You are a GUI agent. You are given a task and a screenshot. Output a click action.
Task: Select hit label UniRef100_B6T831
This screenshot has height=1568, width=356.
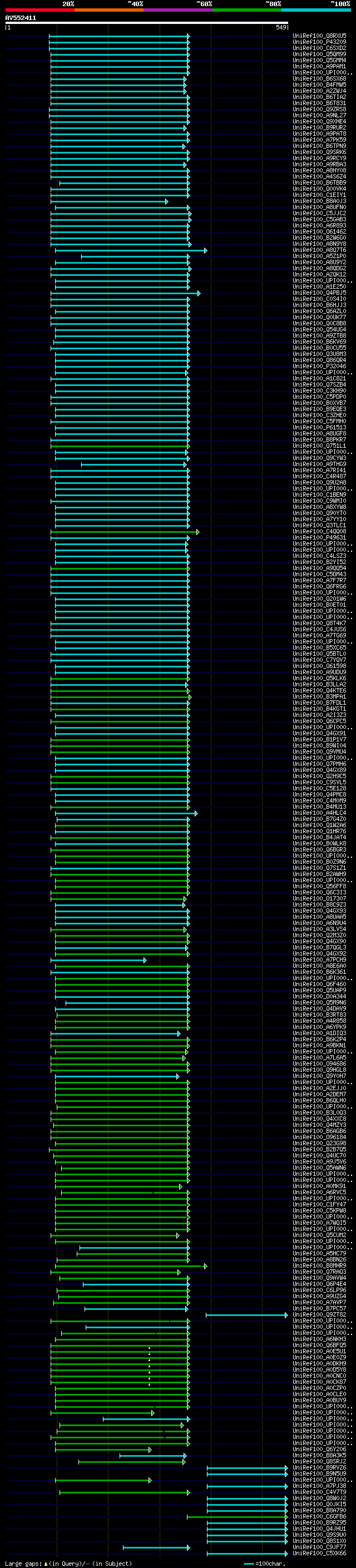[319, 103]
